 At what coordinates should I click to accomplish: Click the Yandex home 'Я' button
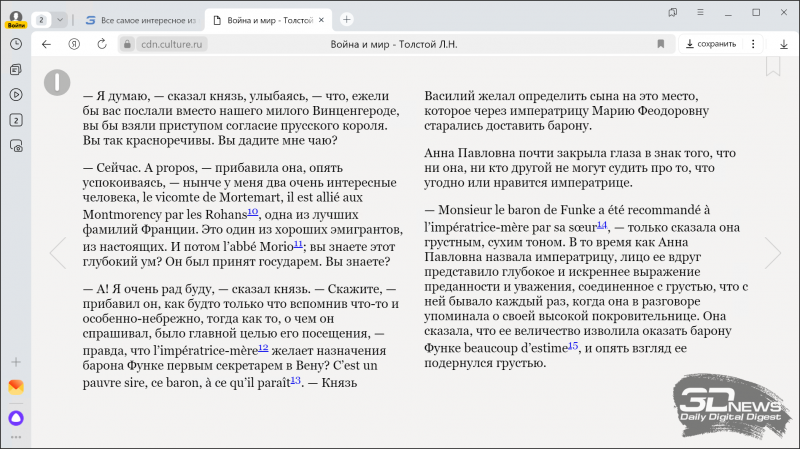tap(74, 44)
